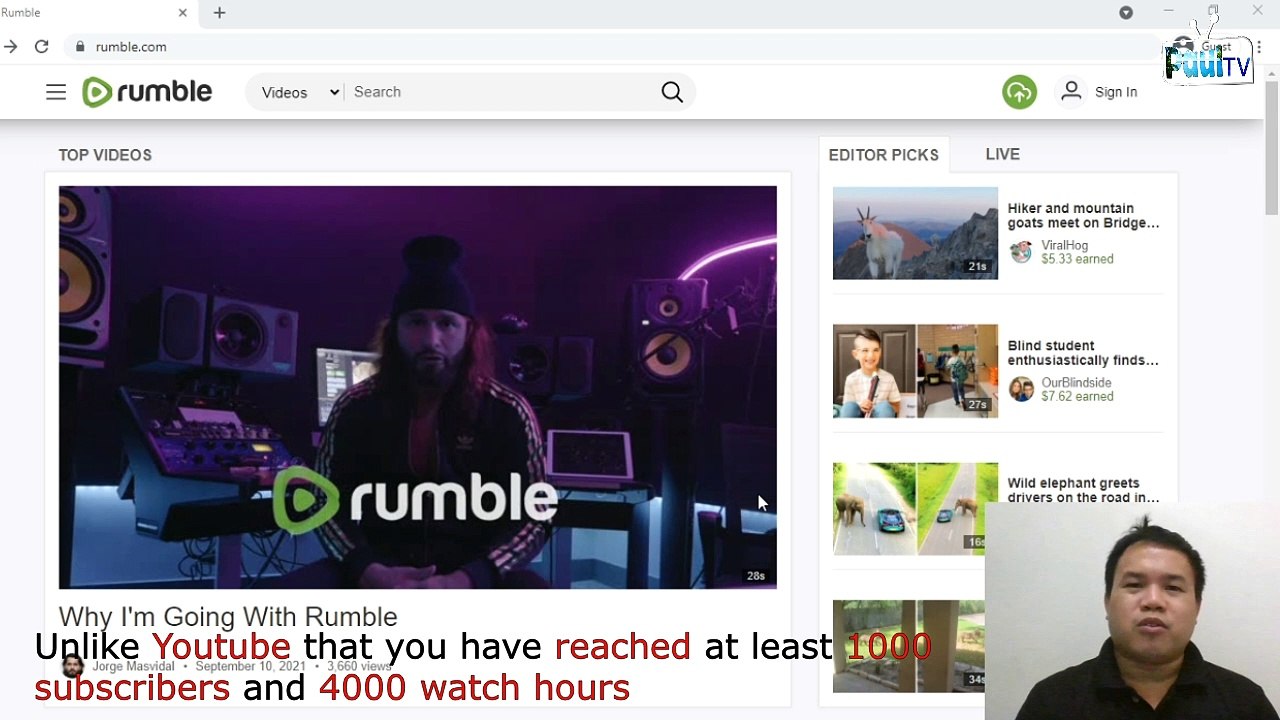
Task: Open the blind student video thumbnail
Action: click(x=915, y=371)
